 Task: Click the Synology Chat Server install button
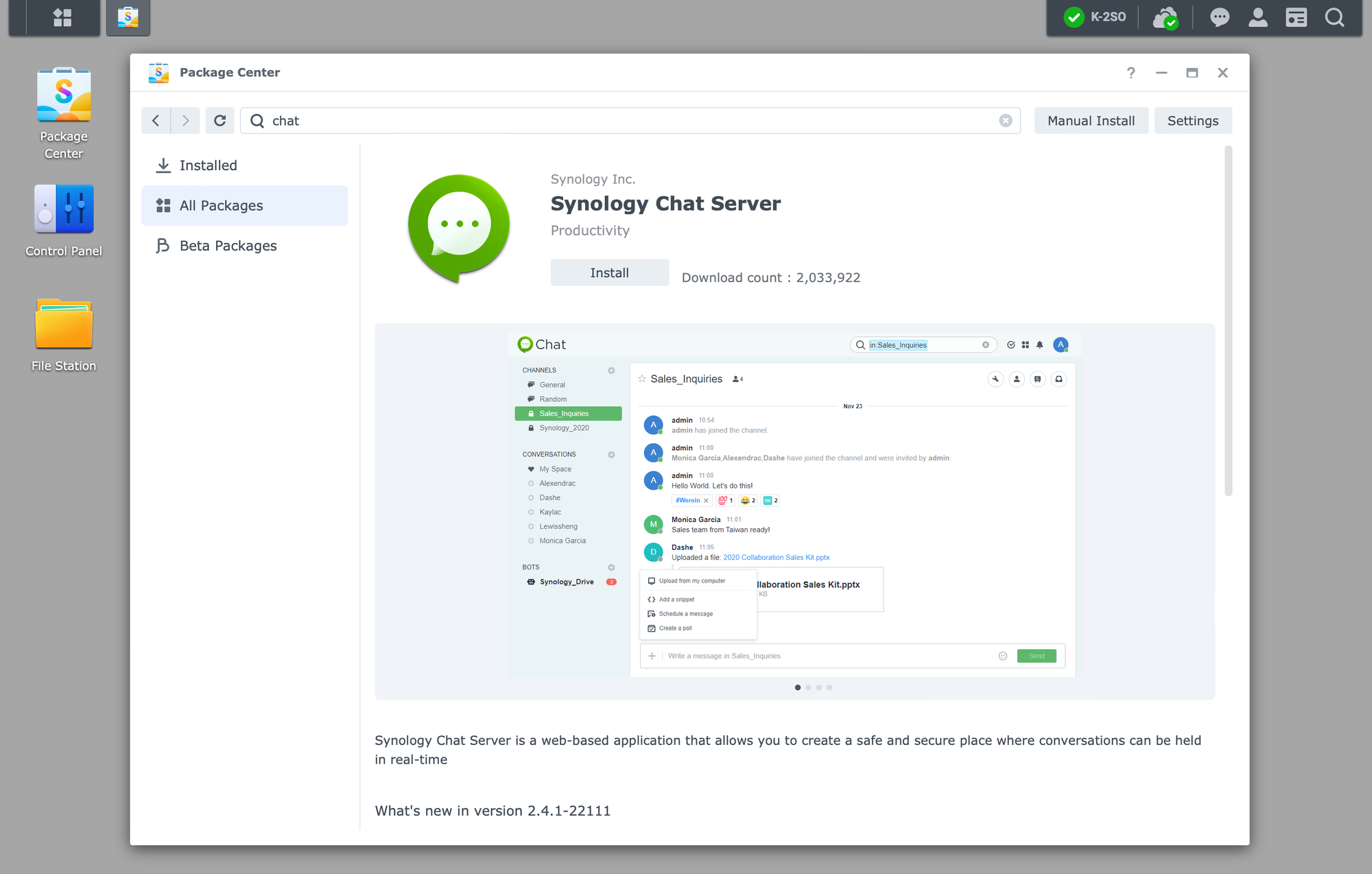609,272
